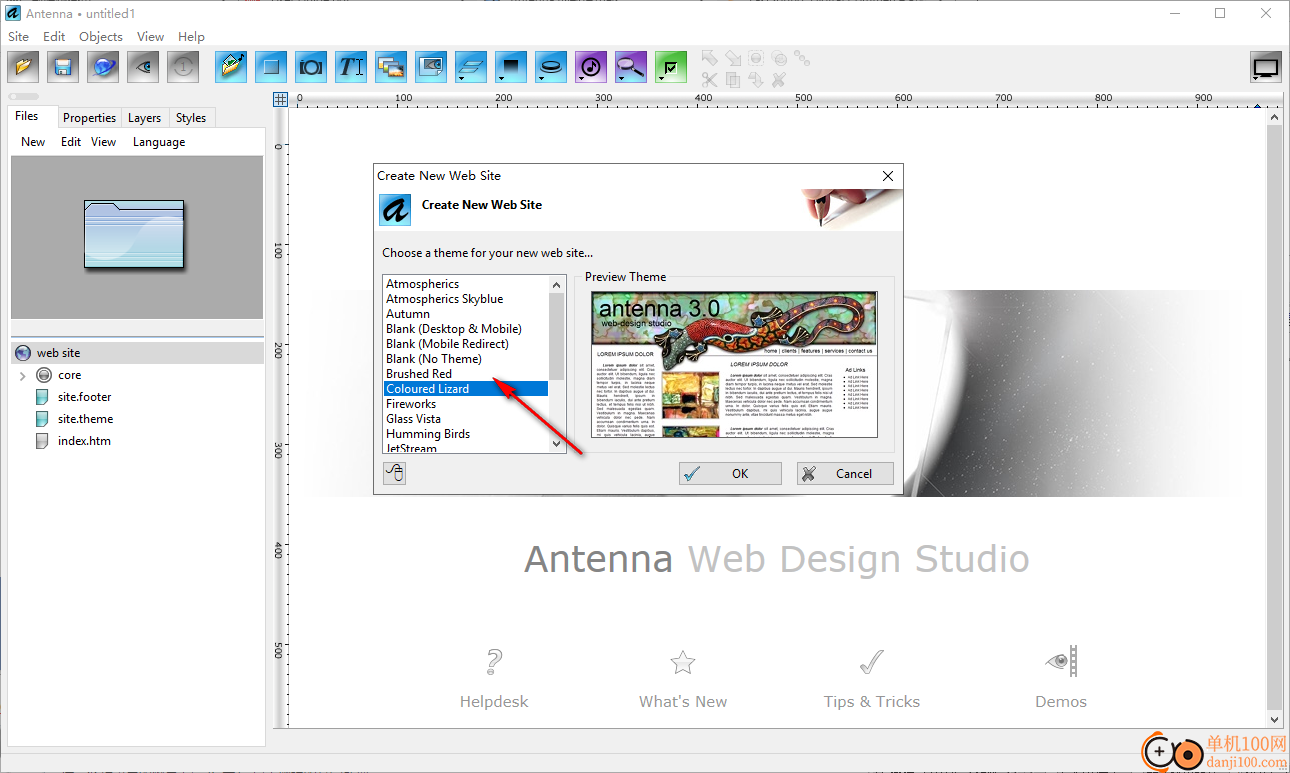Image resolution: width=1290 pixels, height=773 pixels.
Task: Click the rollover image tool with eye
Action: coord(431,67)
